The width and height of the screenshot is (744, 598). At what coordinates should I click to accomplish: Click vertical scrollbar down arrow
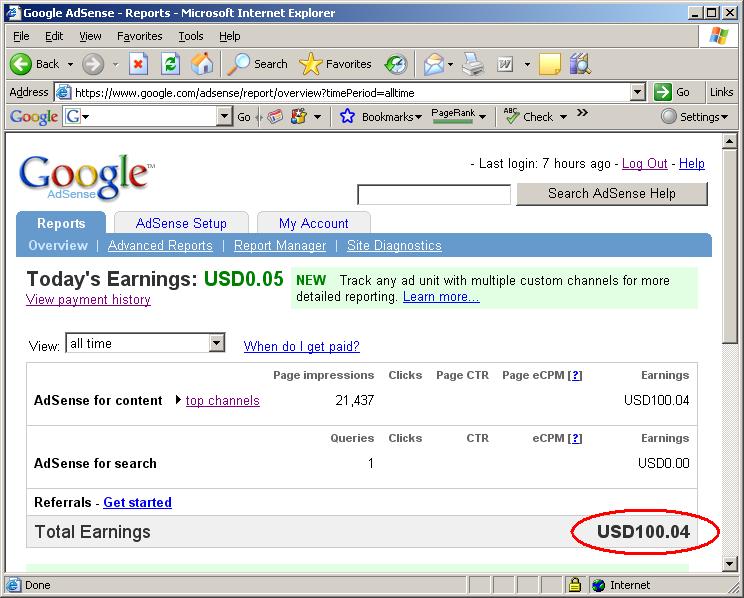730,563
